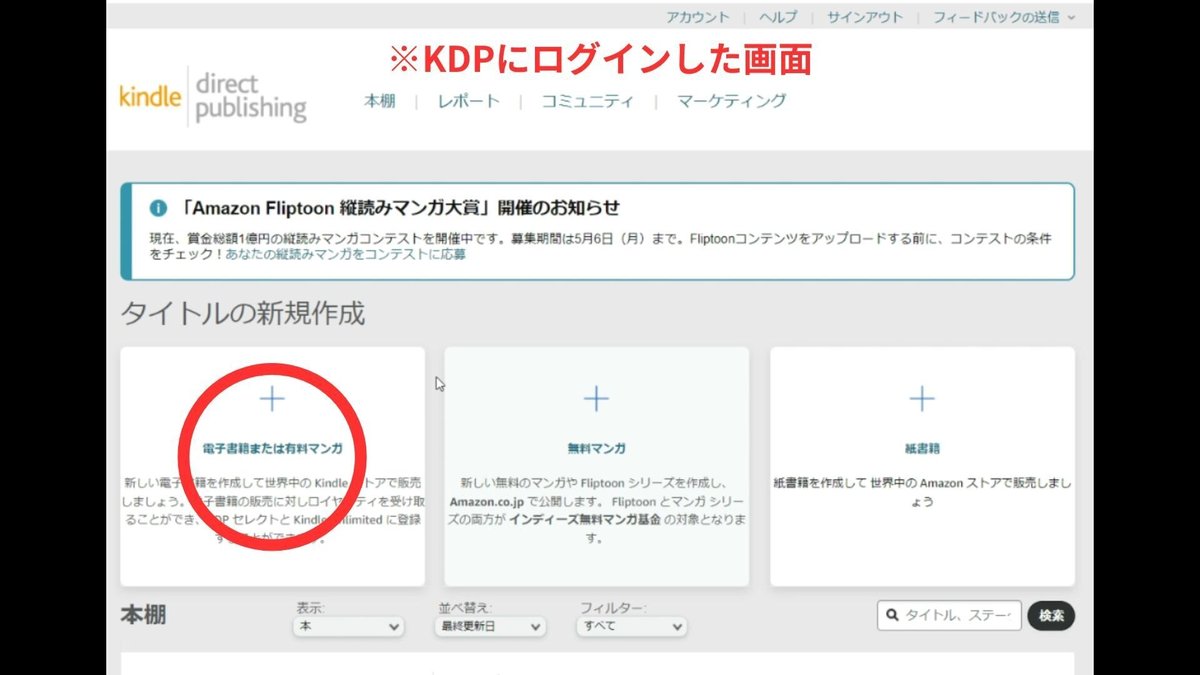Click the 検索 button
This screenshot has width=1200, height=675.
(x=1051, y=616)
